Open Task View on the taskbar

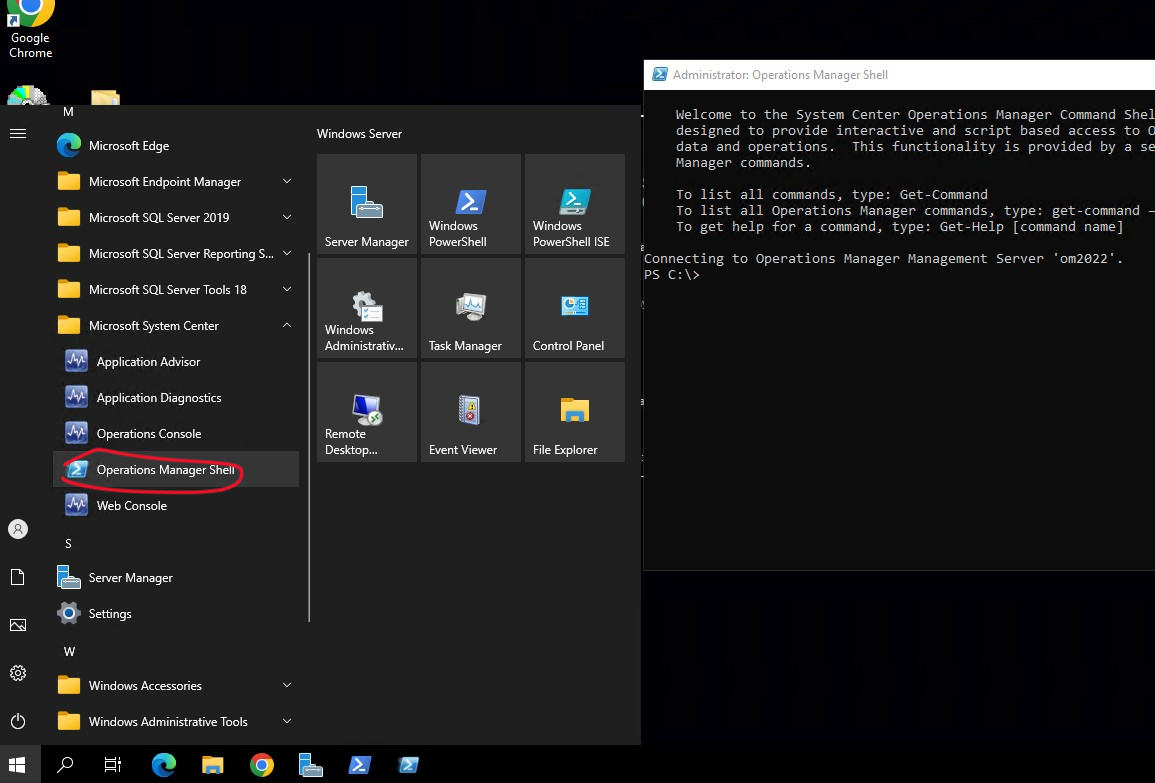(x=113, y=765)
